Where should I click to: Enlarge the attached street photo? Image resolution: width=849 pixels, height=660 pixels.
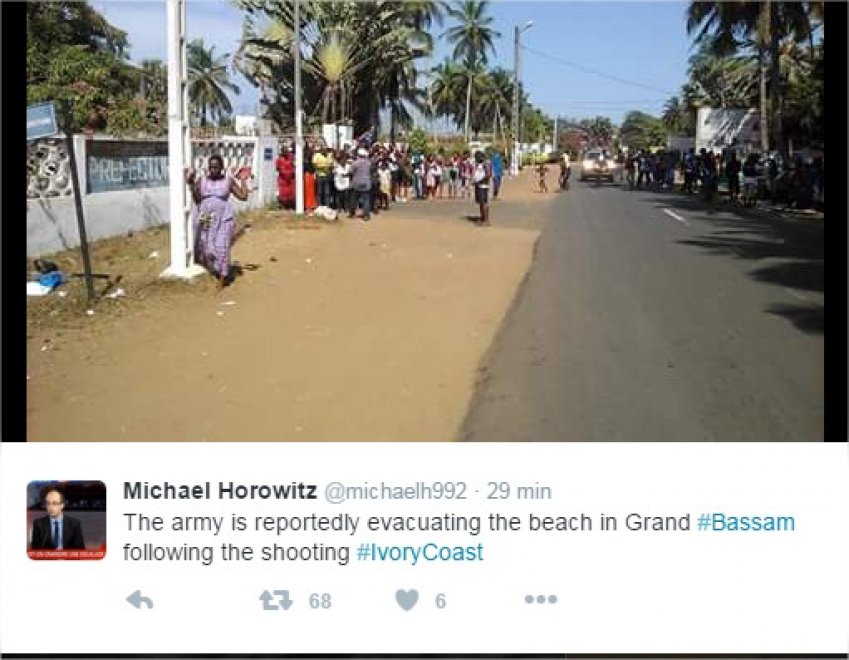pos(425,221)
